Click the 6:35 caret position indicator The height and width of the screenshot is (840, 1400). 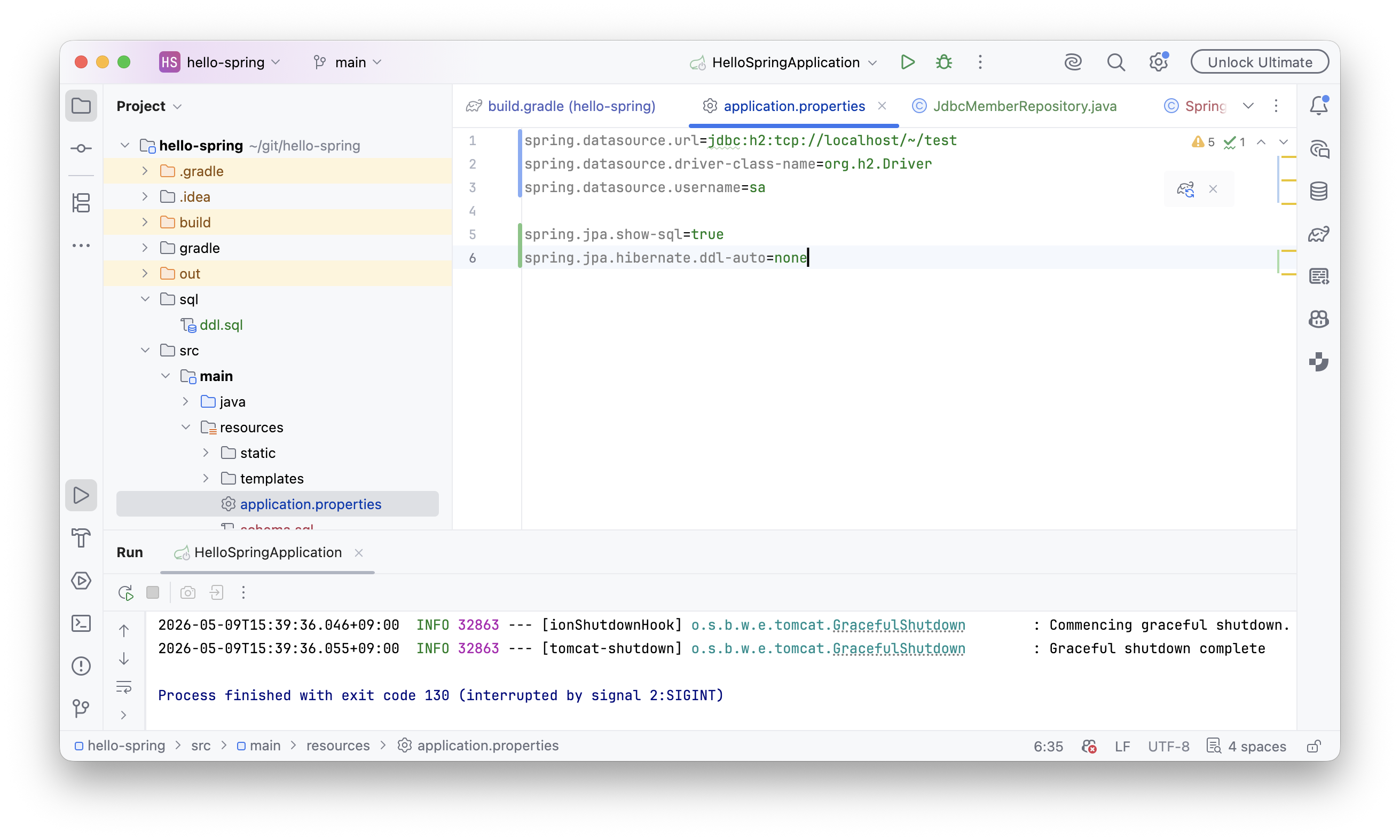(1048, 746)
